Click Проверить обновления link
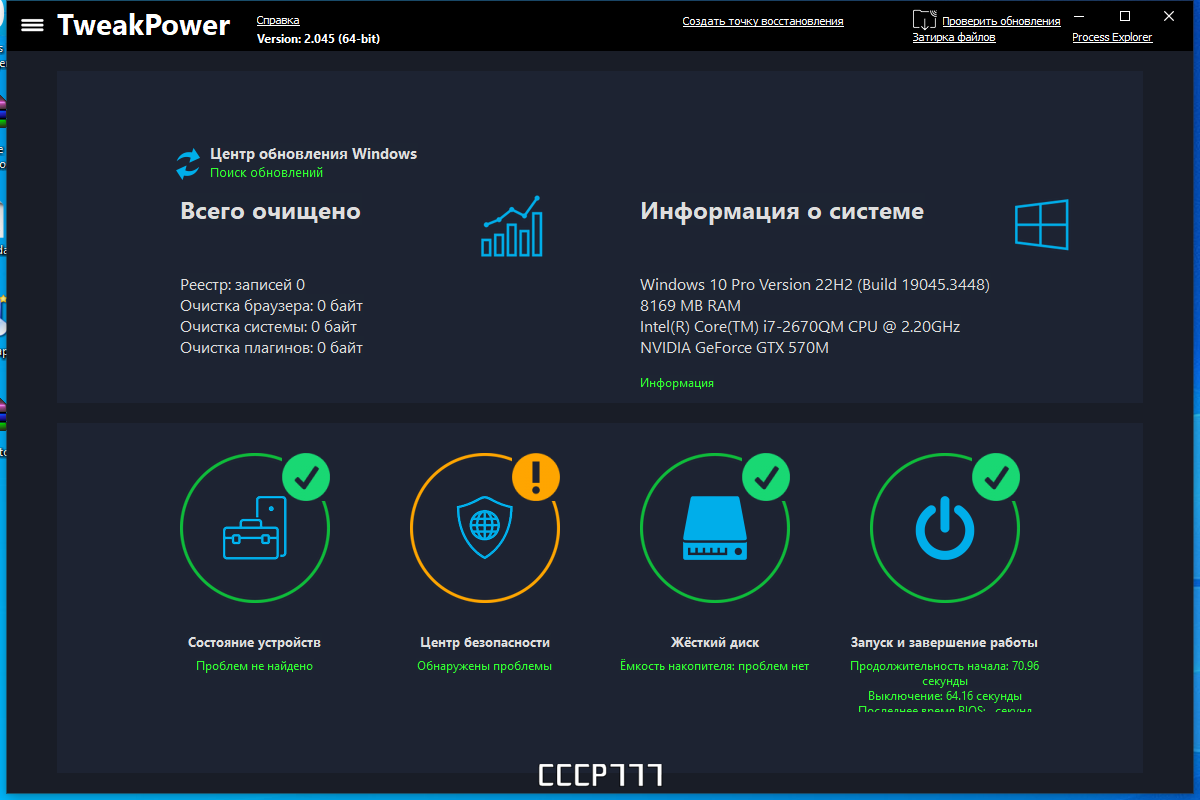This screenshot has height=800, width=1200. 1001,21
